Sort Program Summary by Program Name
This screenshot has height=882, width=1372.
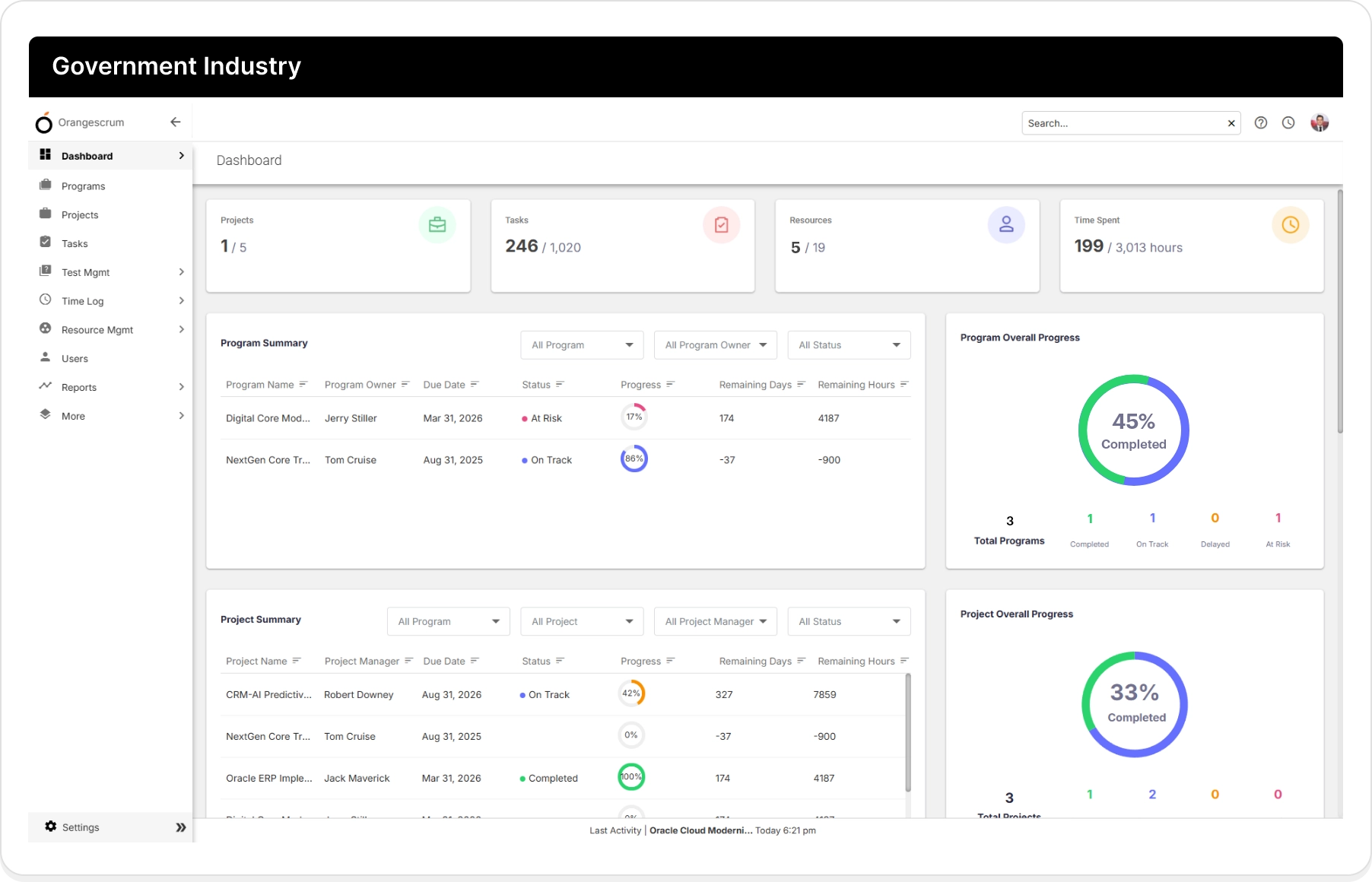tap(303, 385)
